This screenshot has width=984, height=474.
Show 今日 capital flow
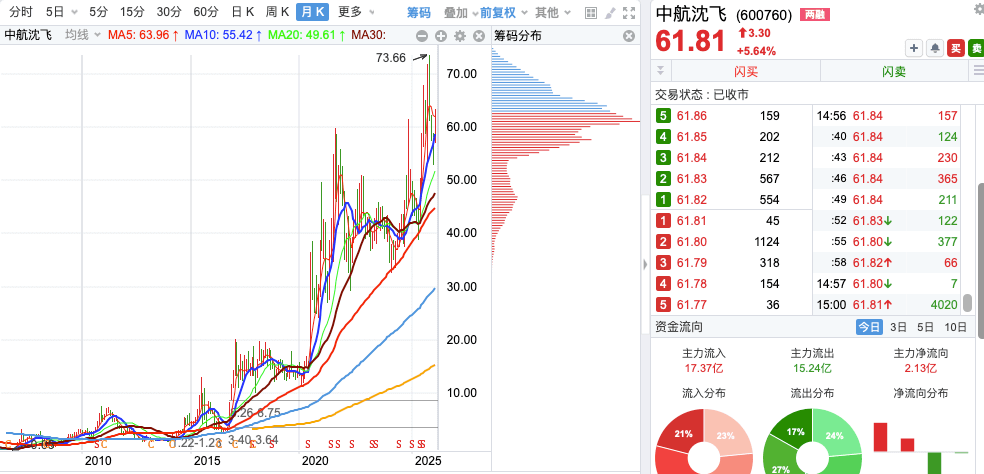point(869,326)
